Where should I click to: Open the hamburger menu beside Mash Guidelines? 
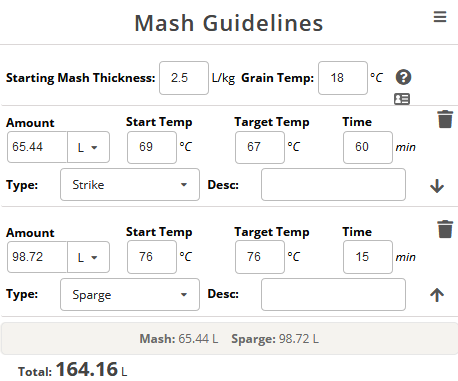tap(440, 17)
